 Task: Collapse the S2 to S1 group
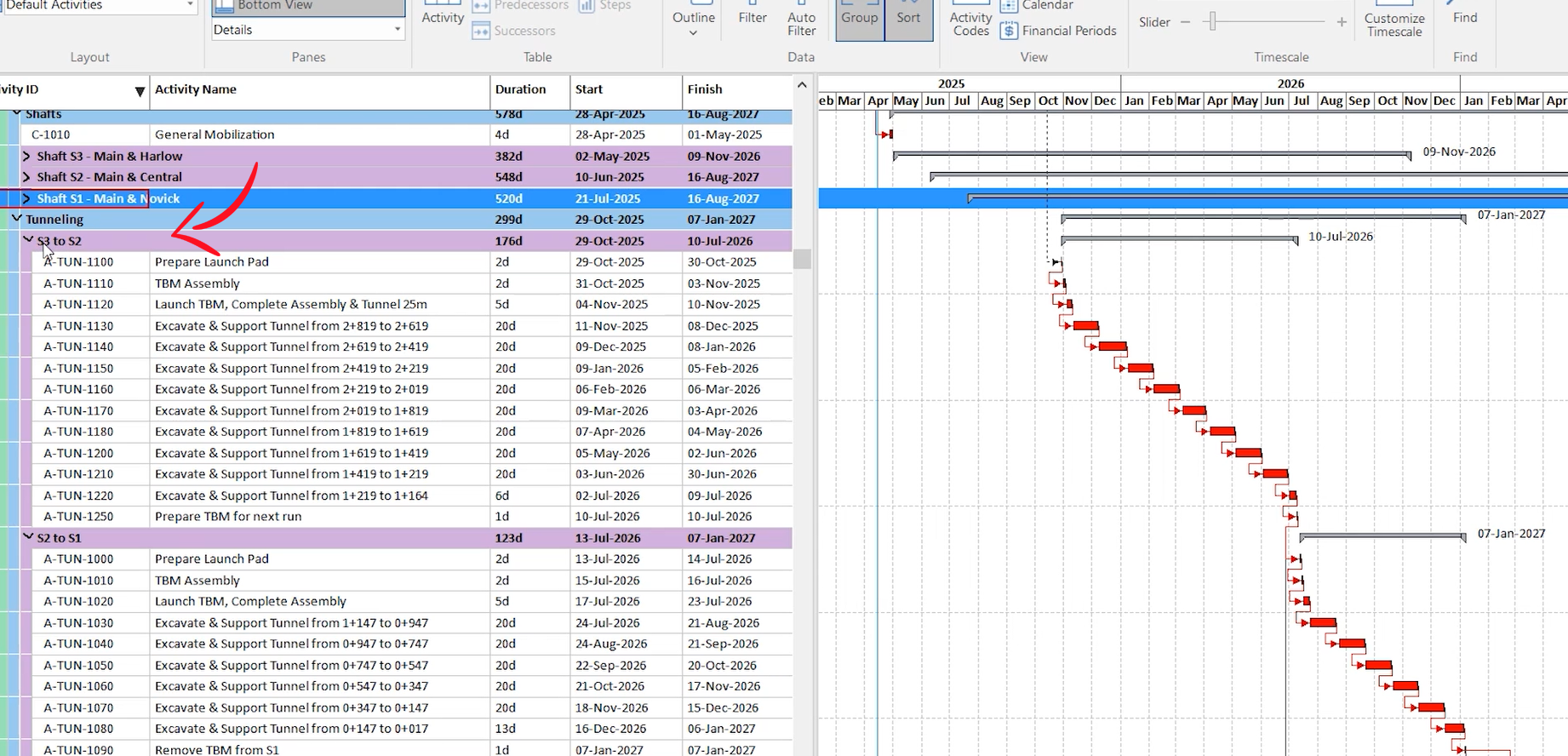[28, 537]
